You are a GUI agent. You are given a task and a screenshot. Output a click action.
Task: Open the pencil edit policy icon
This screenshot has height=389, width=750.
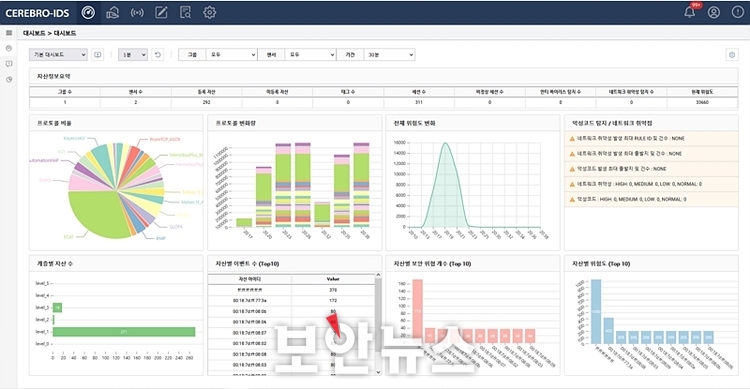tap(161, 12)
